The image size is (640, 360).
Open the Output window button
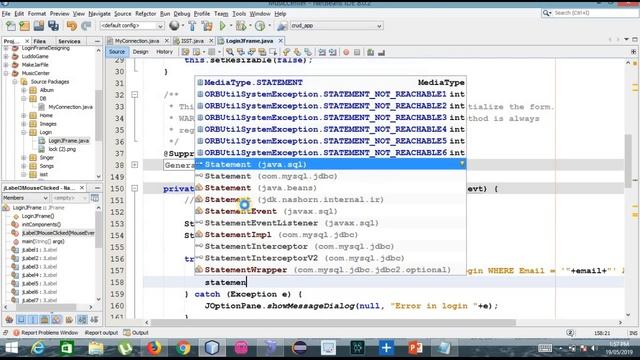[136, 333]
